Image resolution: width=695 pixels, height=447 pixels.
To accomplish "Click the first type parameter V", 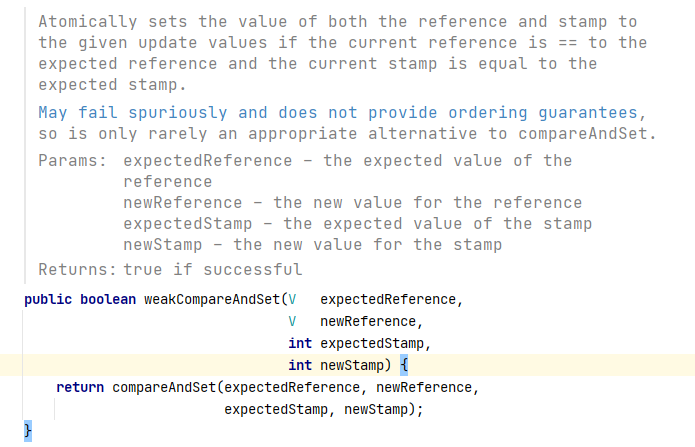I will pyautogui.click(x=292, y=299).
